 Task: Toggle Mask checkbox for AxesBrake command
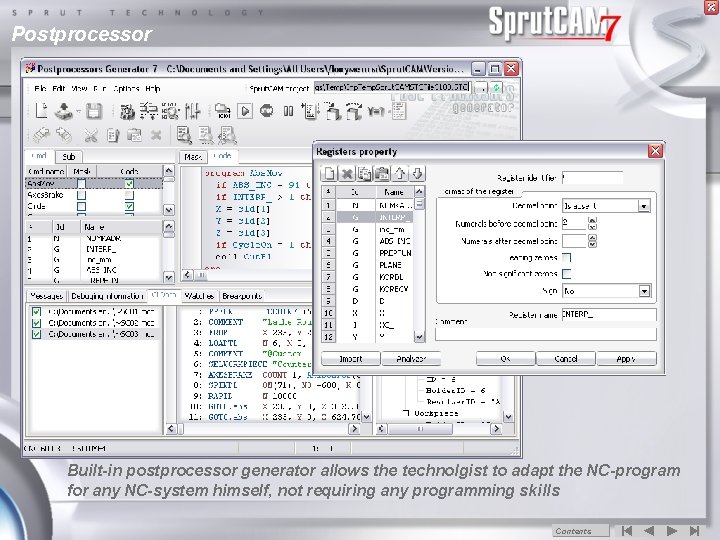coord(81,195)
